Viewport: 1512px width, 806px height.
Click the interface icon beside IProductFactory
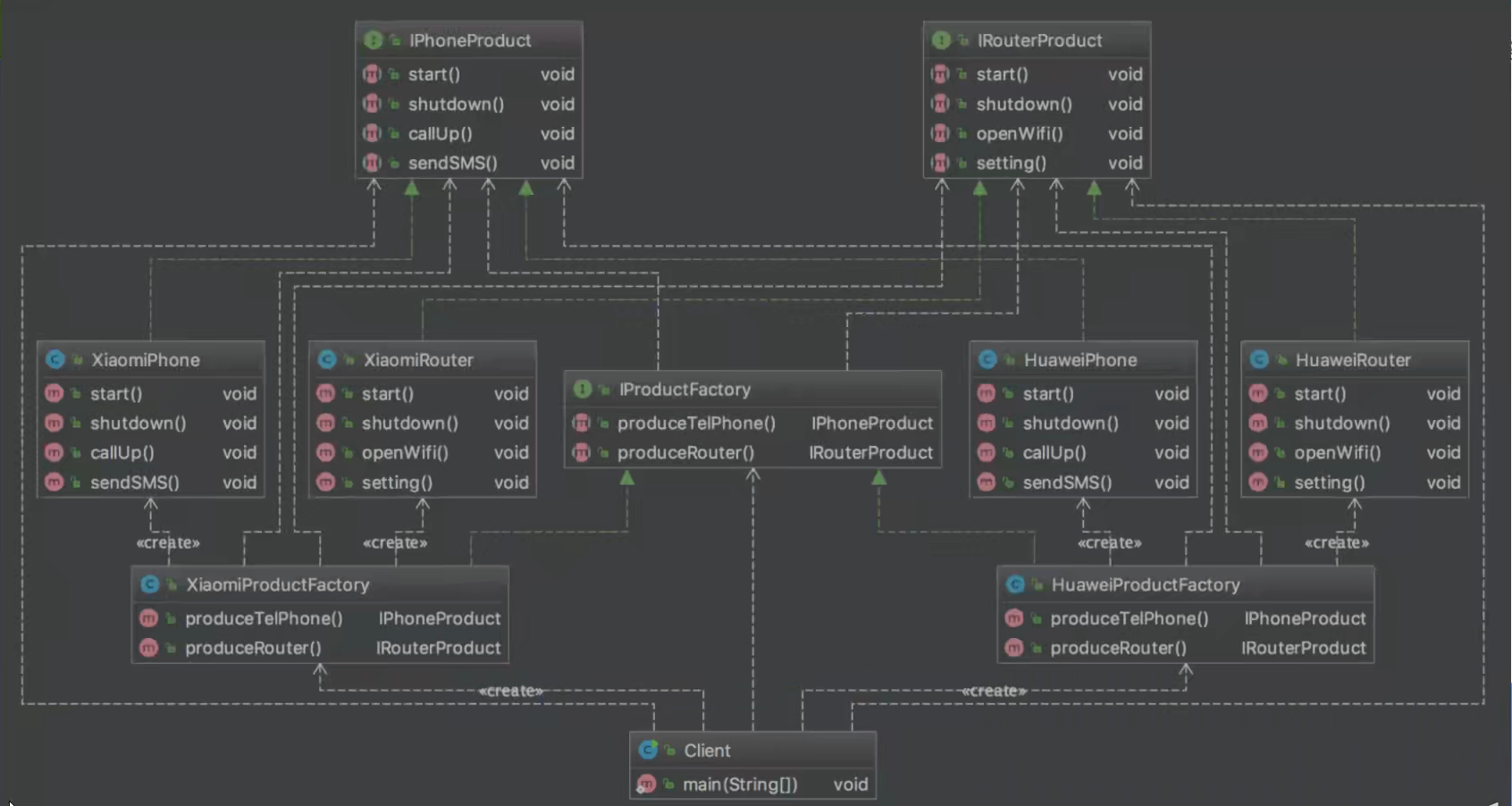pos(583,390)
